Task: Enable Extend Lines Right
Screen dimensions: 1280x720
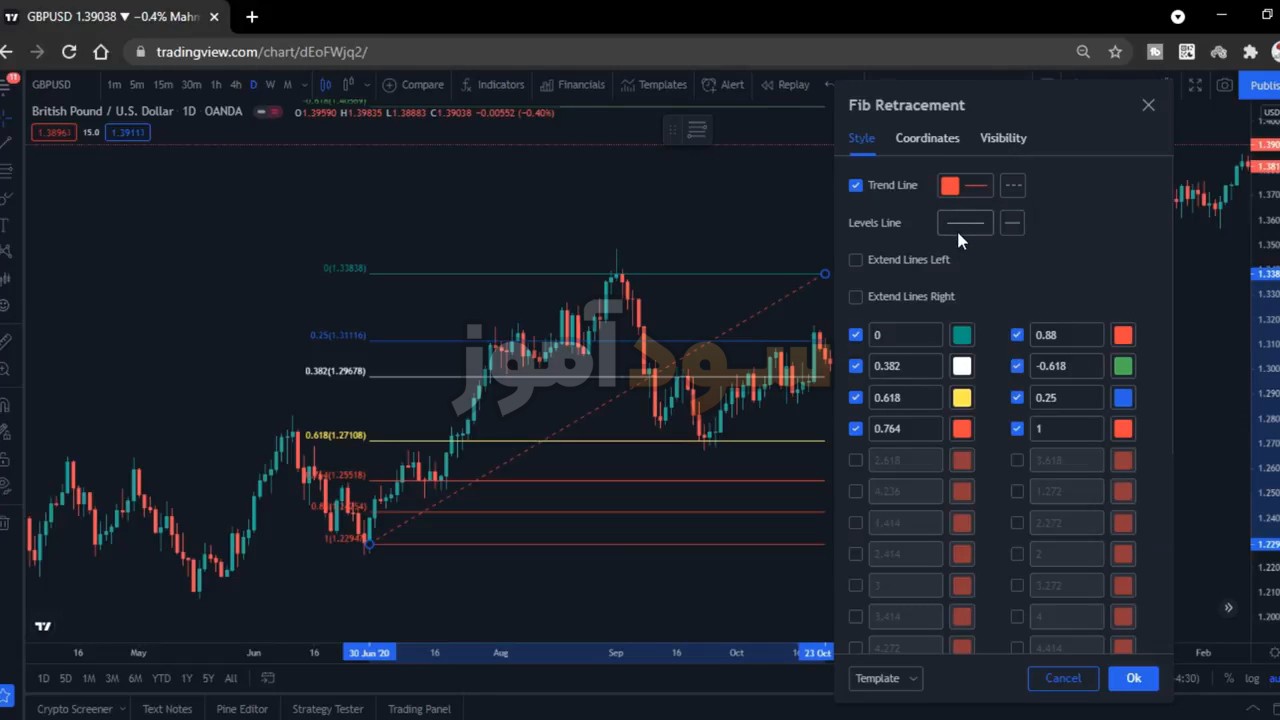Action: tap(855, 297)
